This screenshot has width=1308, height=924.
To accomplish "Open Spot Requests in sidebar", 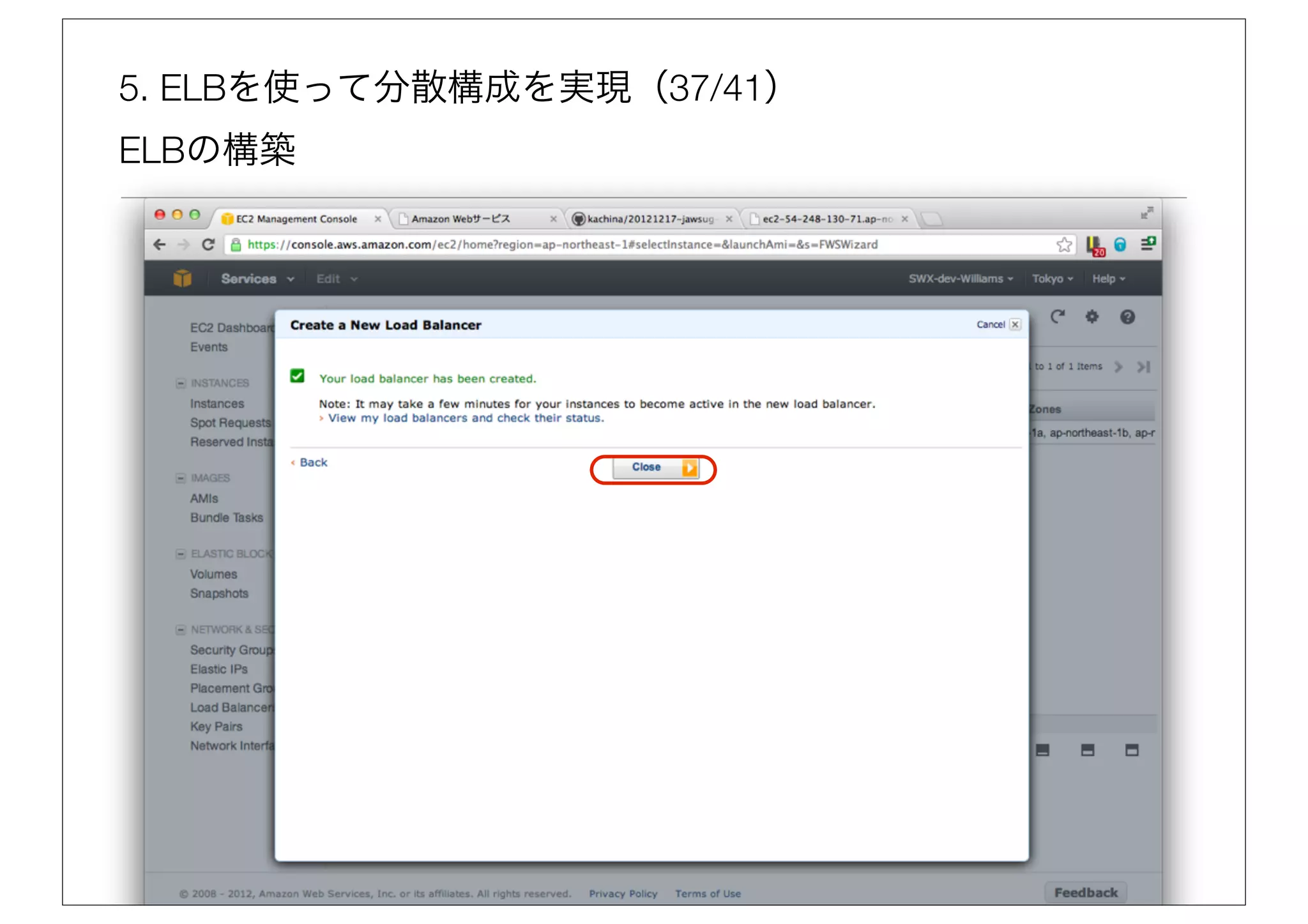I will point(231,423).
